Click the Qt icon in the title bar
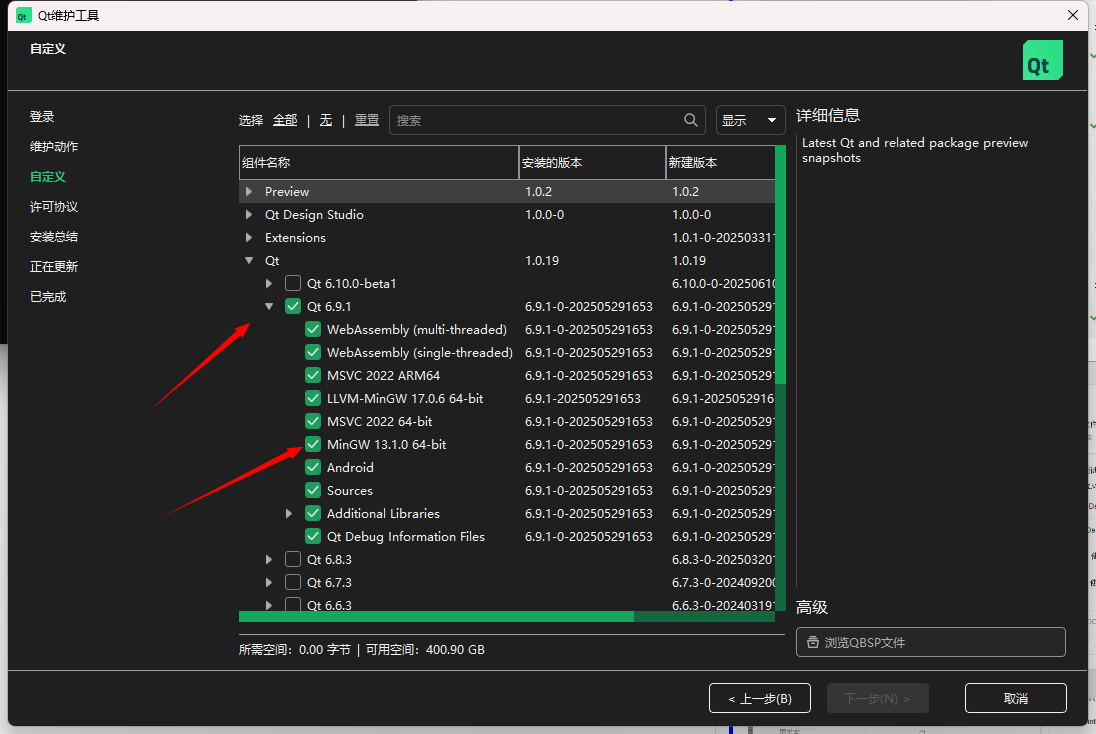This screenshot has width=1096, height=734. [x=23, y=15]
